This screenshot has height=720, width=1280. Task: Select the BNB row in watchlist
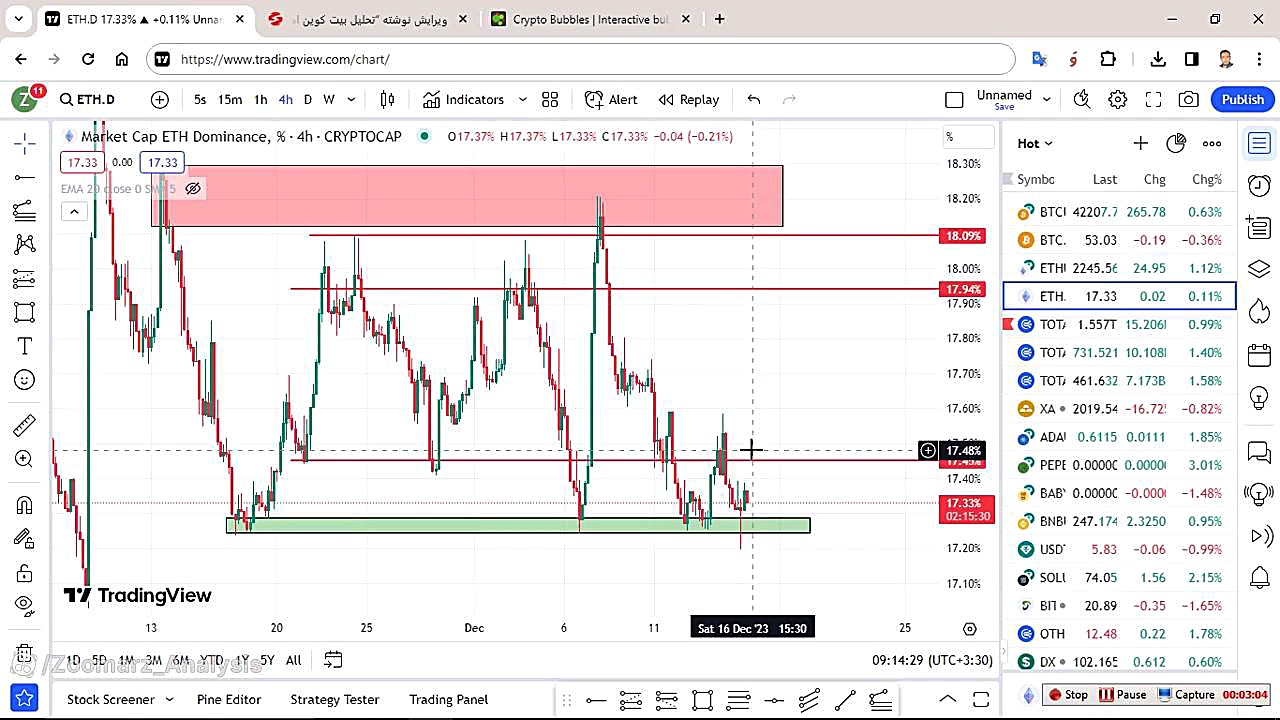1119,521
